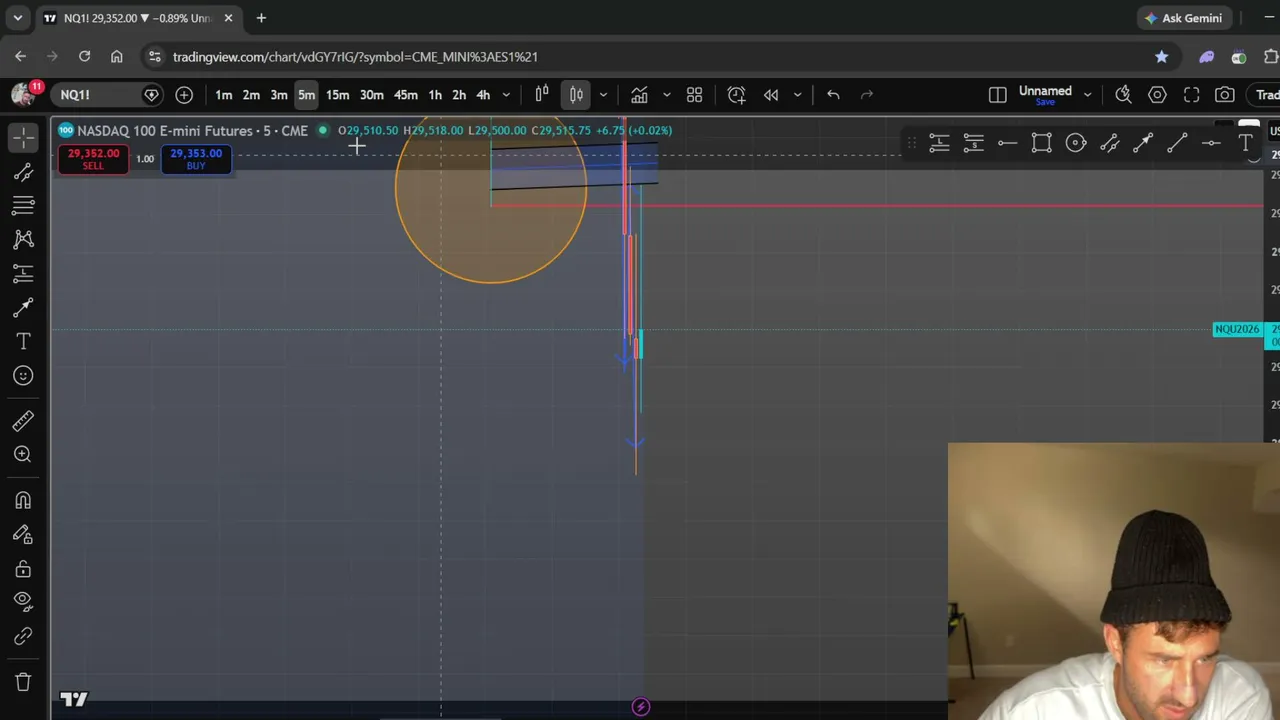Select the circle tool in favorites toolbar
The width and height of the screenshot is (1280, 720).
click(1075, 144)
